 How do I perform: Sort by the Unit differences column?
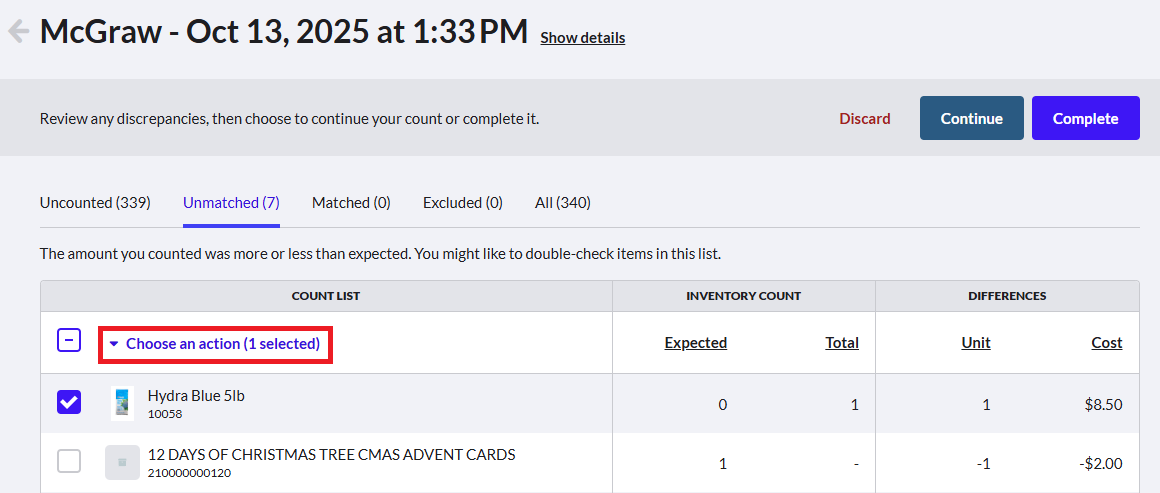tap(976, 343)
